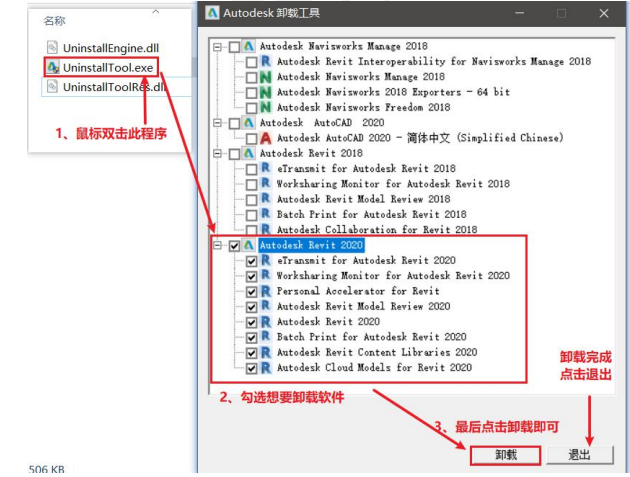Click the Autodesk logo in title bar

pyautogui.click(x=212, y=13)
